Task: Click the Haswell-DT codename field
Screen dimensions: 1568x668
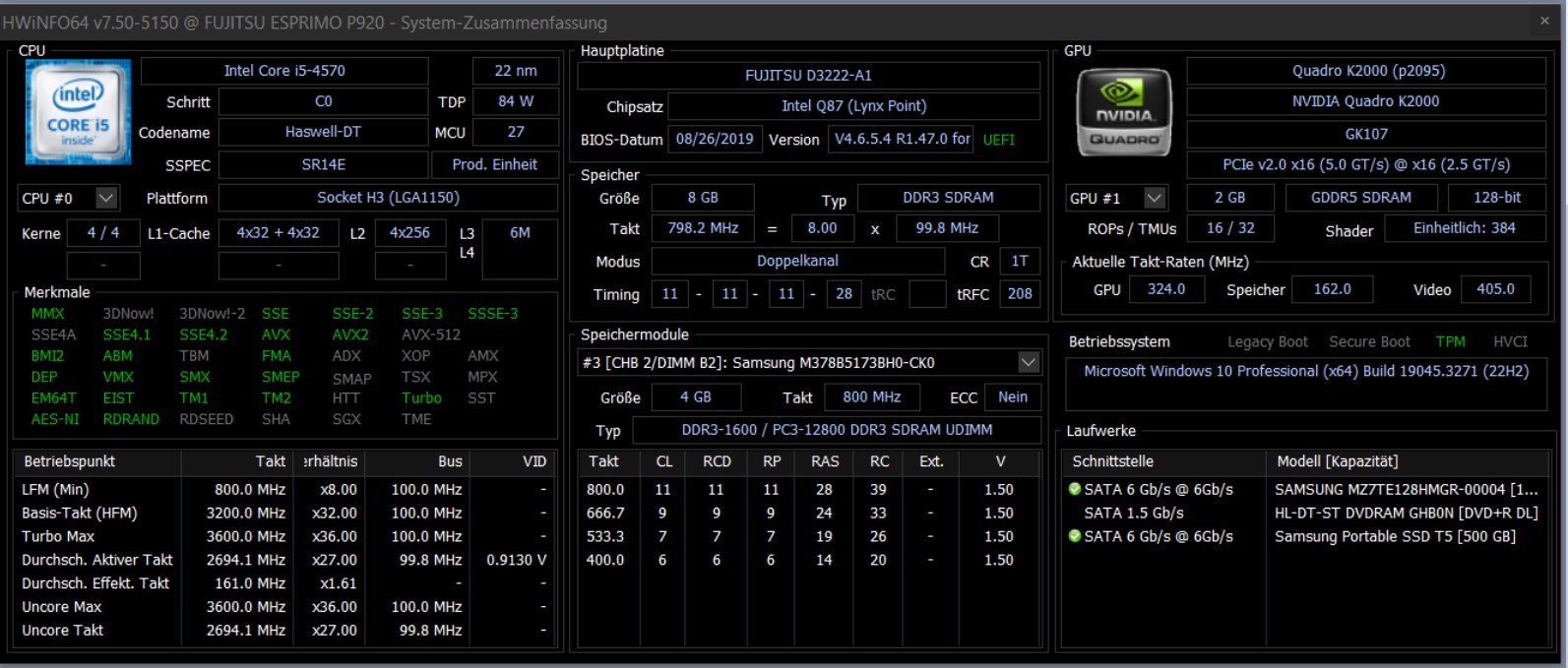Action: coord(323,132)
